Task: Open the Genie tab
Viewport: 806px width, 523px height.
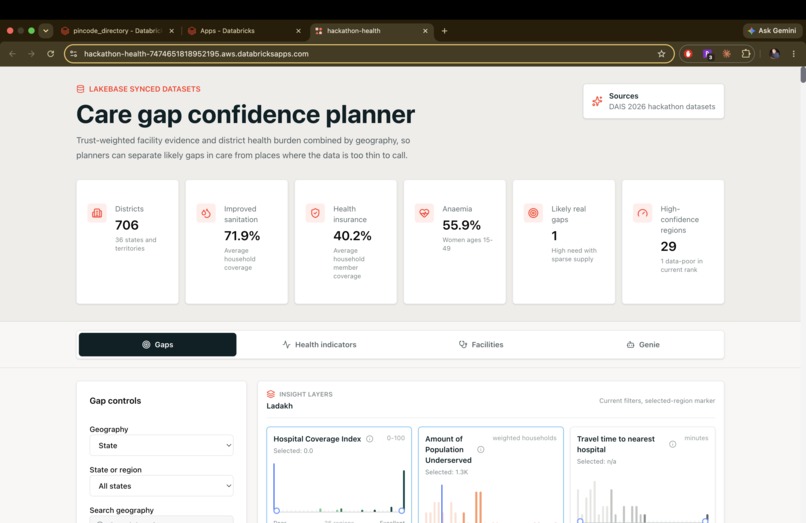Action: [x=643, y=345]
